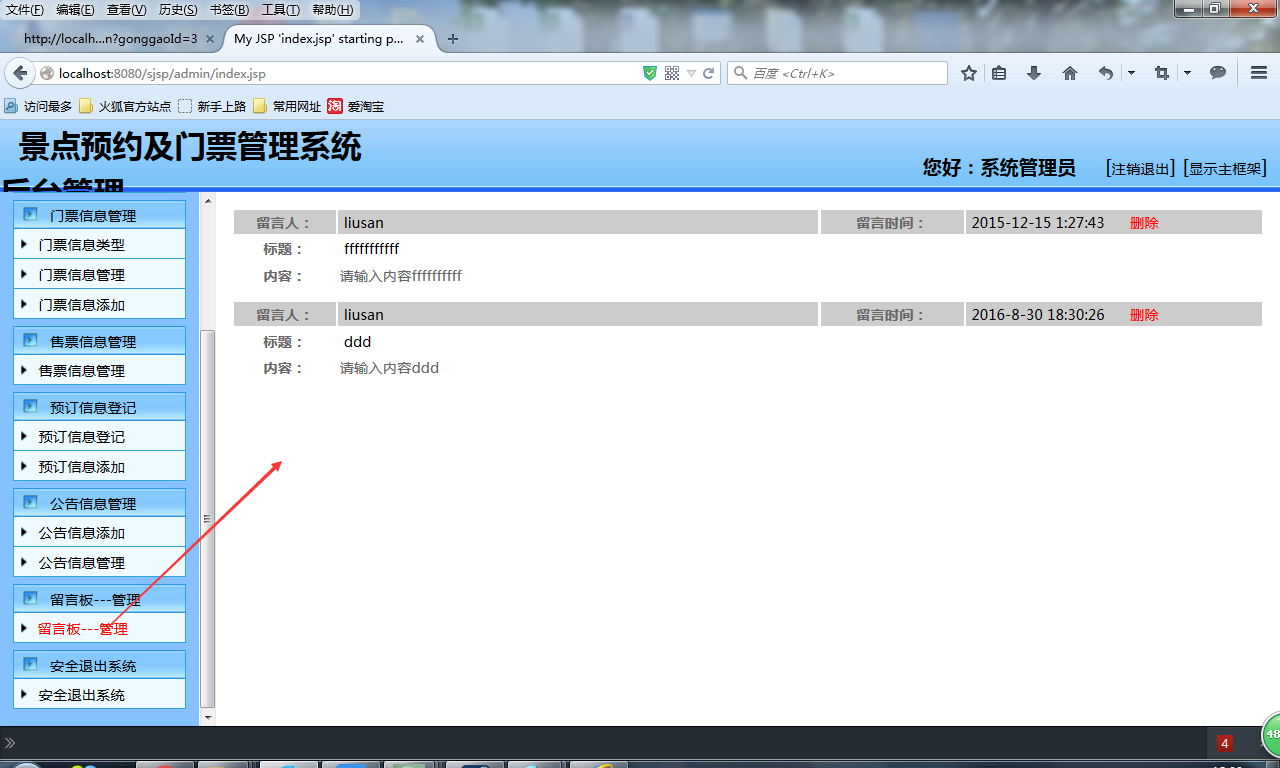
Task: Open the 新手上路 bookmark
Action: [x=212, y=106]
